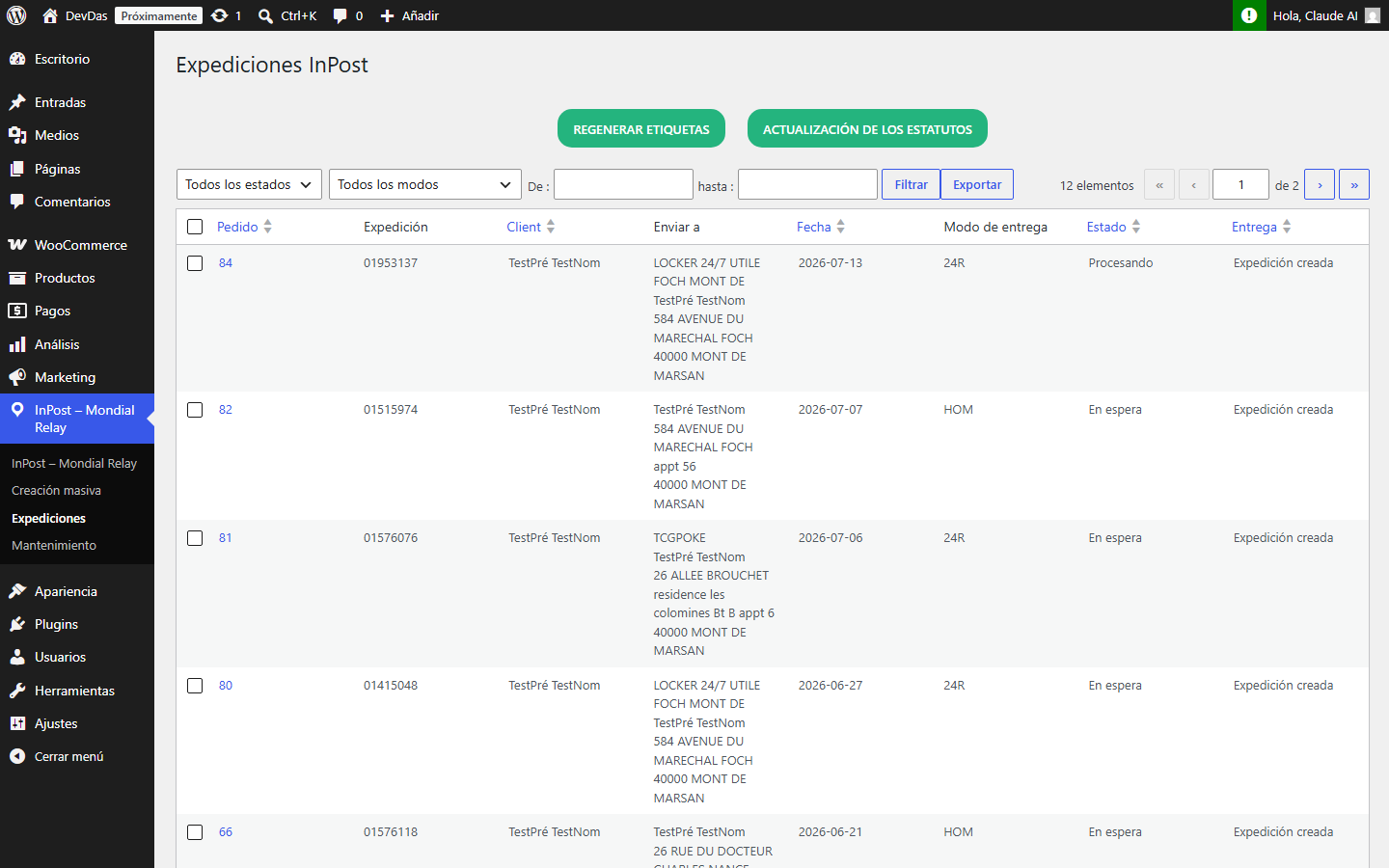Check the box for order 84

(195, 263)
